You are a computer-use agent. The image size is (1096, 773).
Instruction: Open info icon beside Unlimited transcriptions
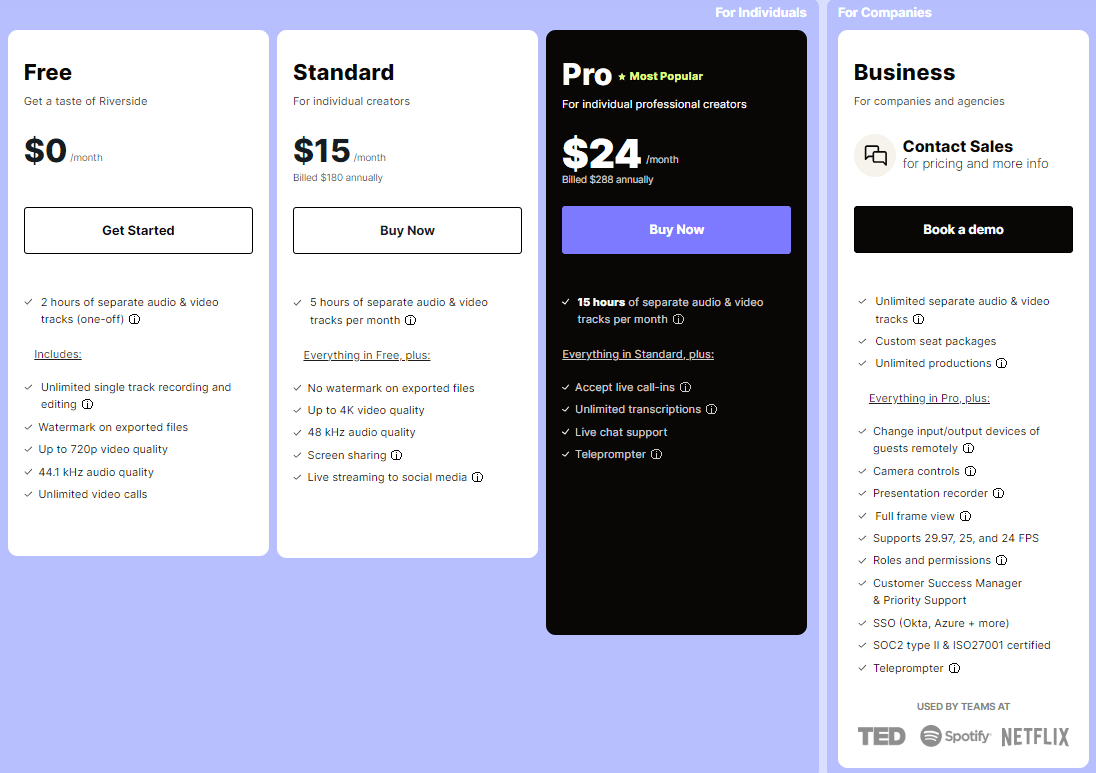(x=711, y=410)
